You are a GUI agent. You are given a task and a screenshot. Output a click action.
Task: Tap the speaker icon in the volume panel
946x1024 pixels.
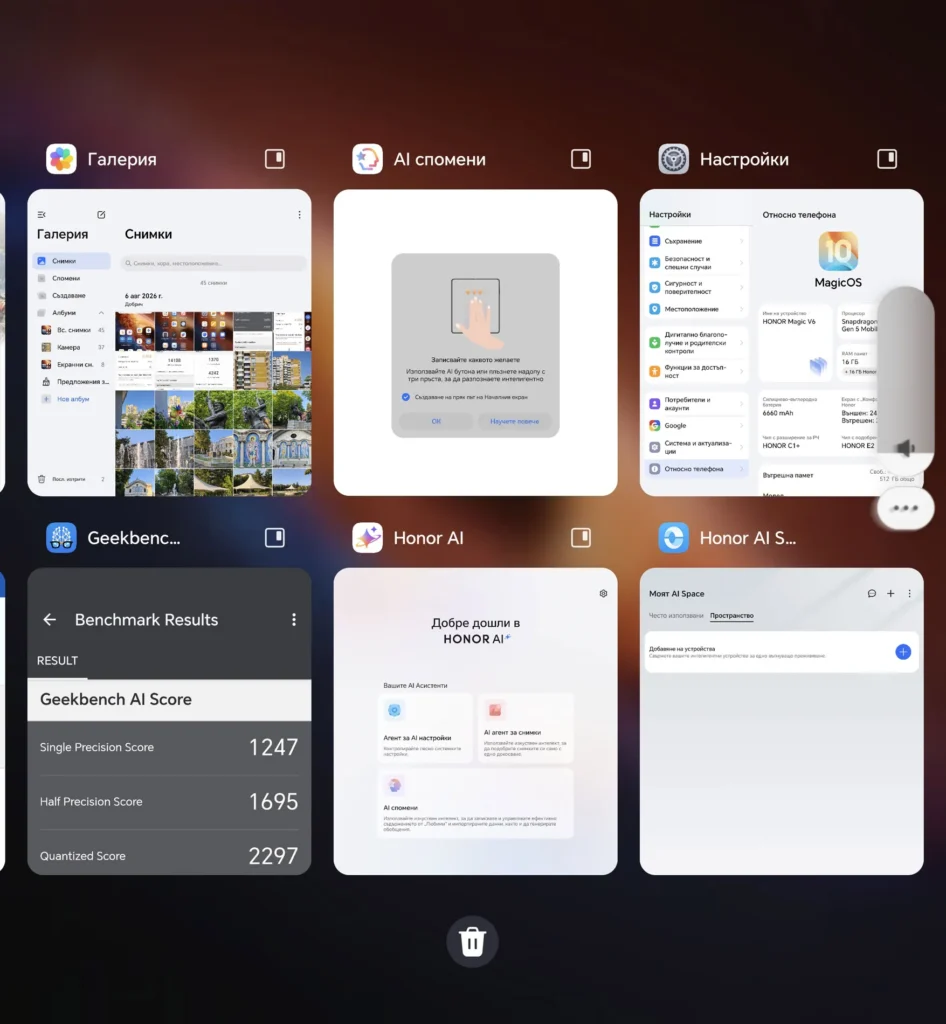[906, 448]
